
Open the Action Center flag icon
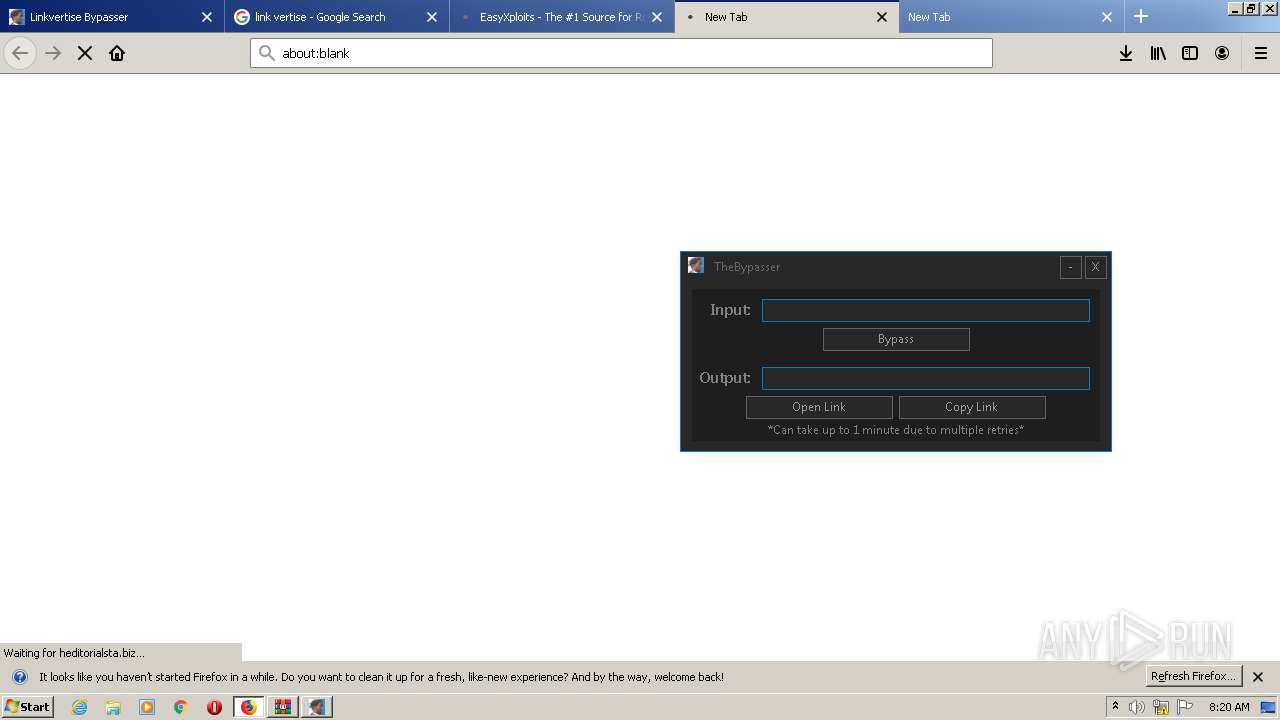pyautogui.click(x=1185, y=707)
